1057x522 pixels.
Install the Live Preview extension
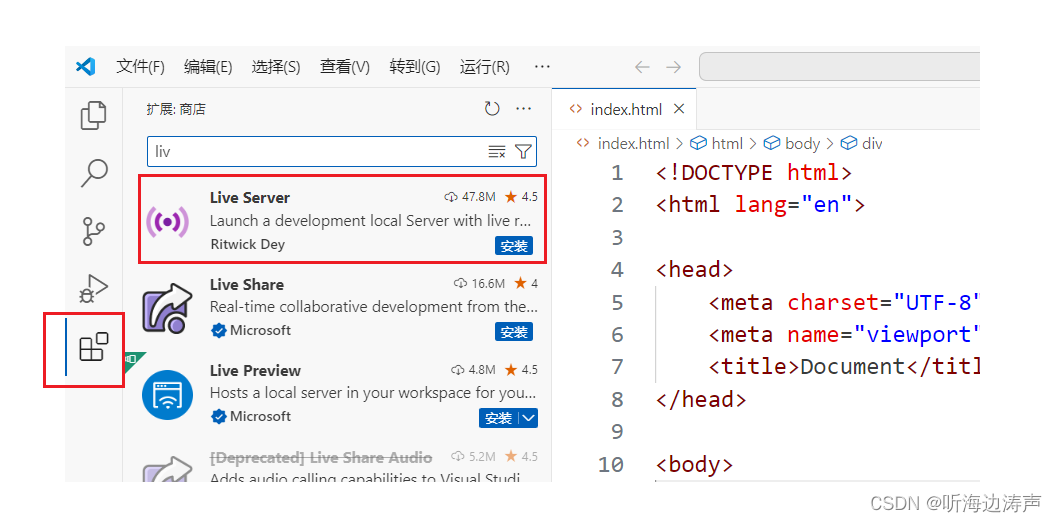(499, 418)
